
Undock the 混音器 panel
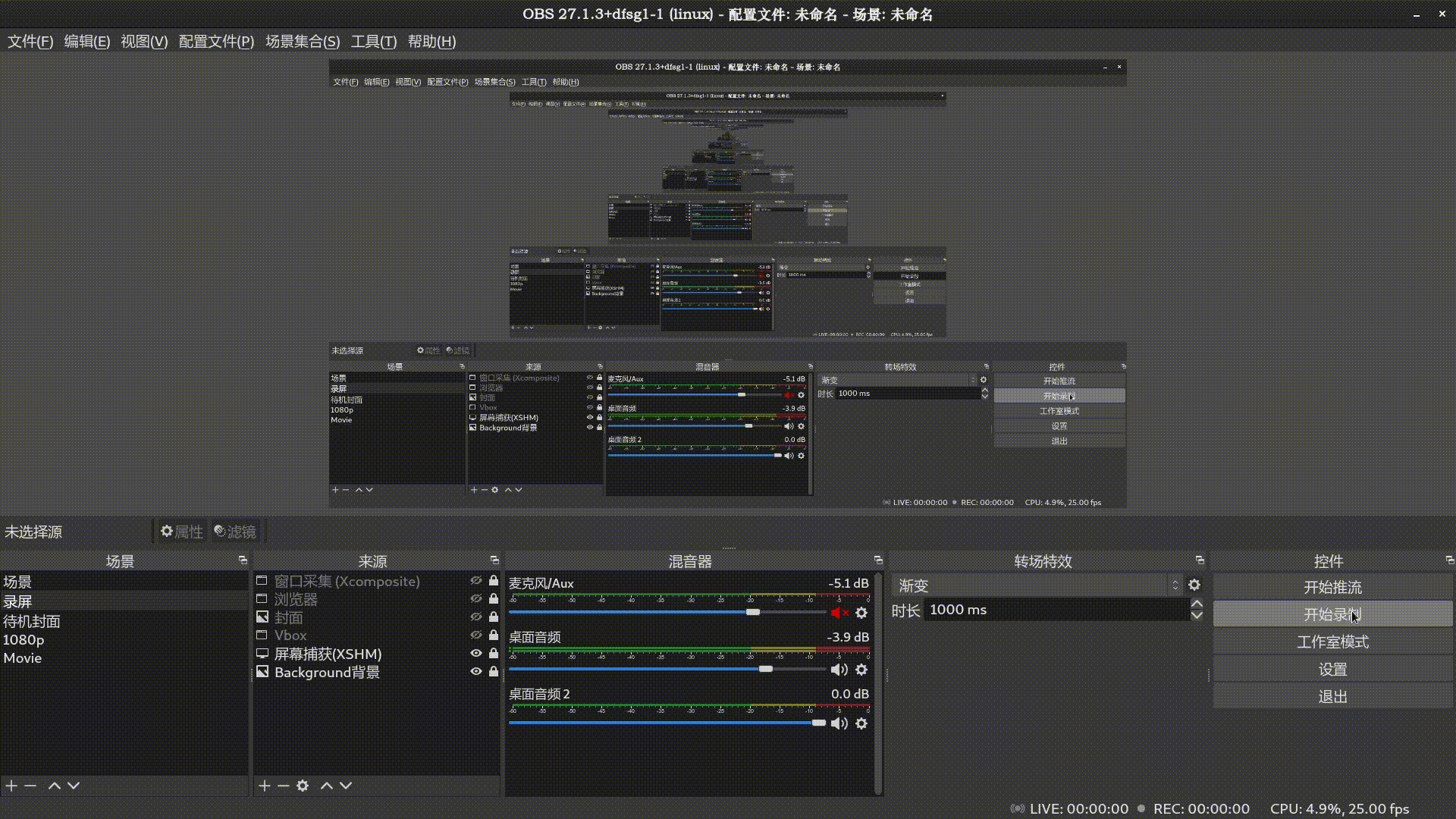[878, 560]
